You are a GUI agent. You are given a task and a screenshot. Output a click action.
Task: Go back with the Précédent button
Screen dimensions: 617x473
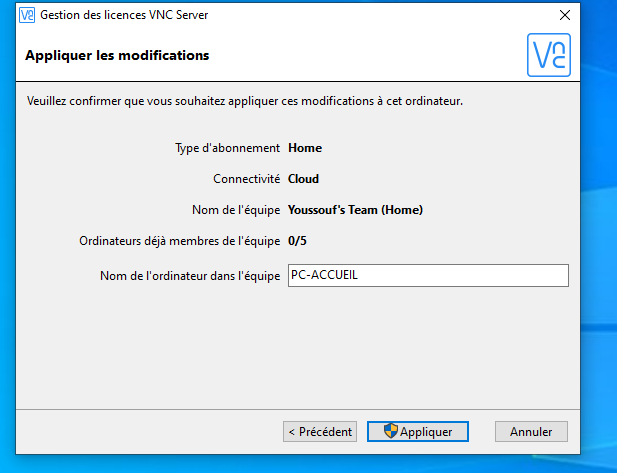[320, 432]
